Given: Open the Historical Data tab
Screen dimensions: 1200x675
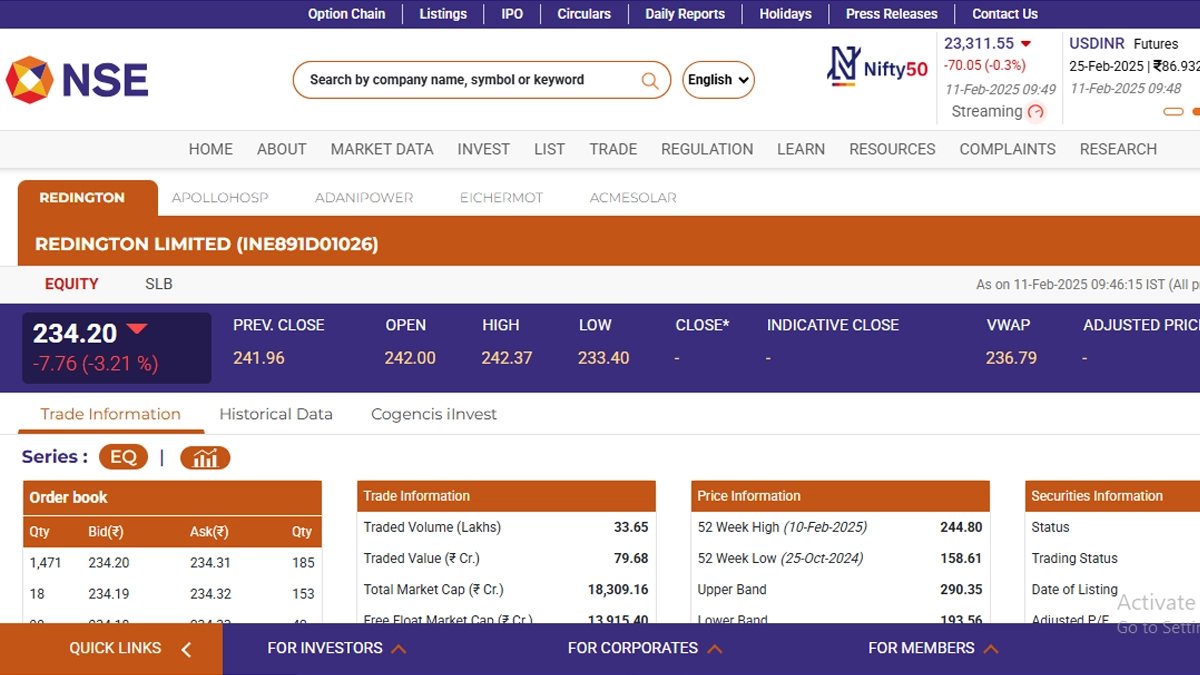Looking at the screenshot, I should [276, 414].
